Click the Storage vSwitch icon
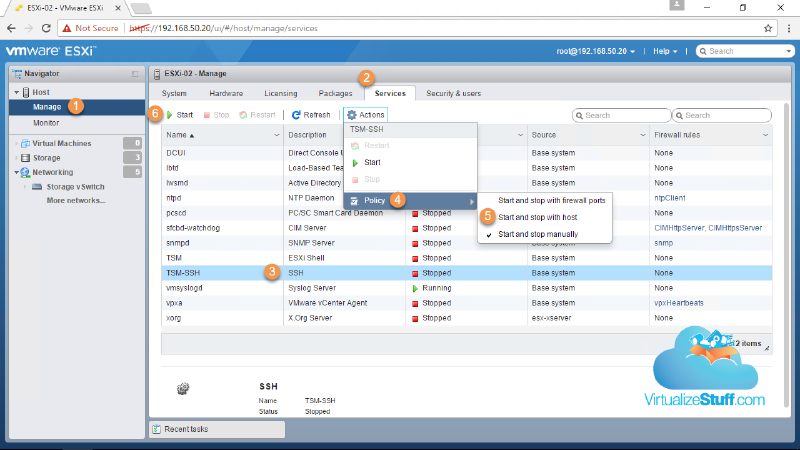The height and width of the screenshot is (450, 800). pyautogui.click(x=37, y=187)
